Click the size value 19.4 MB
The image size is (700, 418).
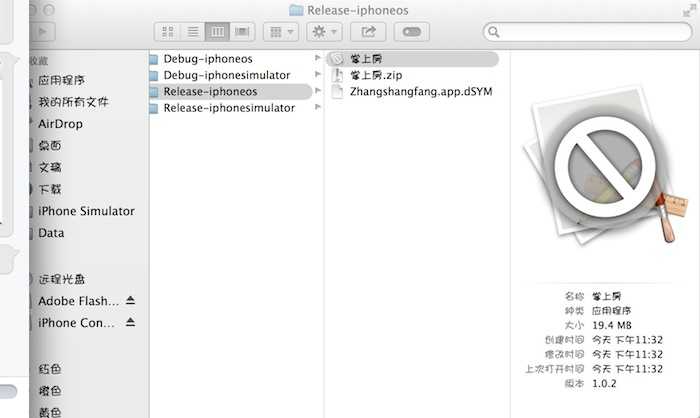pos(612,325)
